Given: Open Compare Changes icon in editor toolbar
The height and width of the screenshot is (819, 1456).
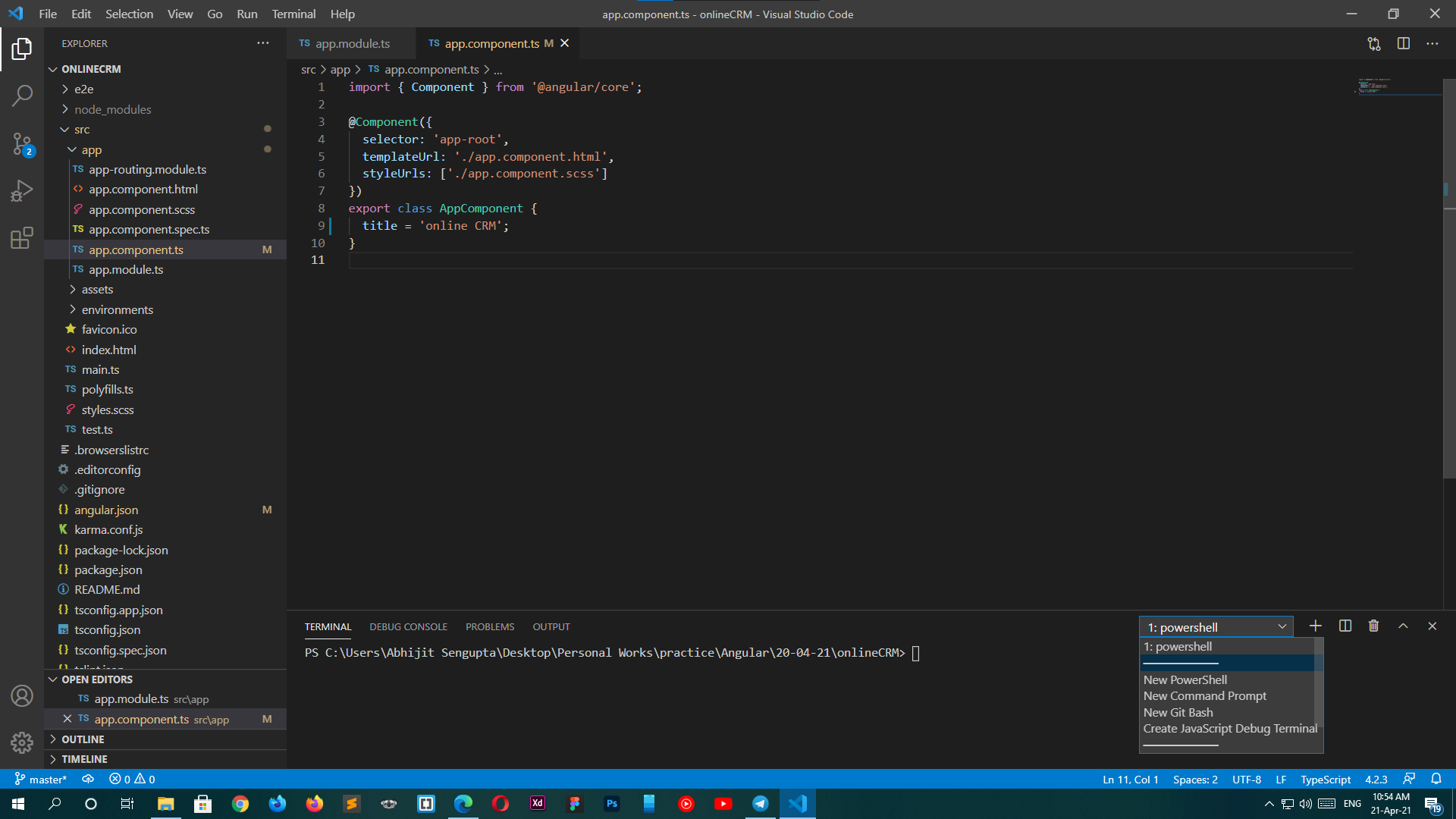Looking at the screenshot, I should [1373, 44].
